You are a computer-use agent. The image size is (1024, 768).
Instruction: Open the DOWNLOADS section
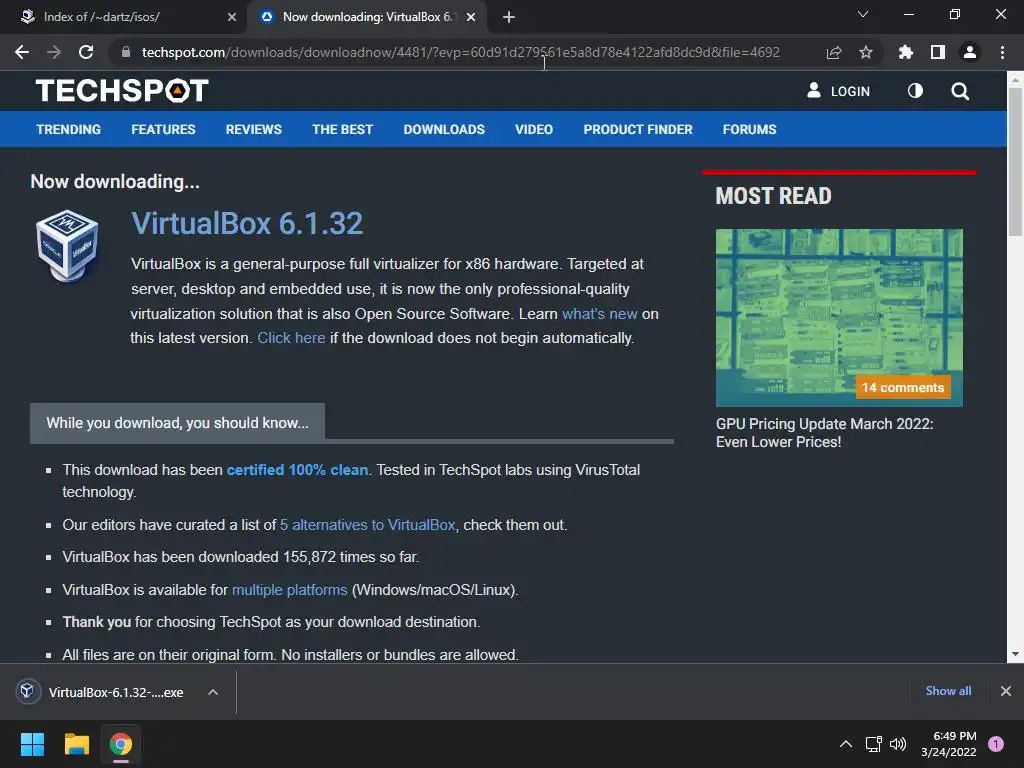(x=444, y=129)
